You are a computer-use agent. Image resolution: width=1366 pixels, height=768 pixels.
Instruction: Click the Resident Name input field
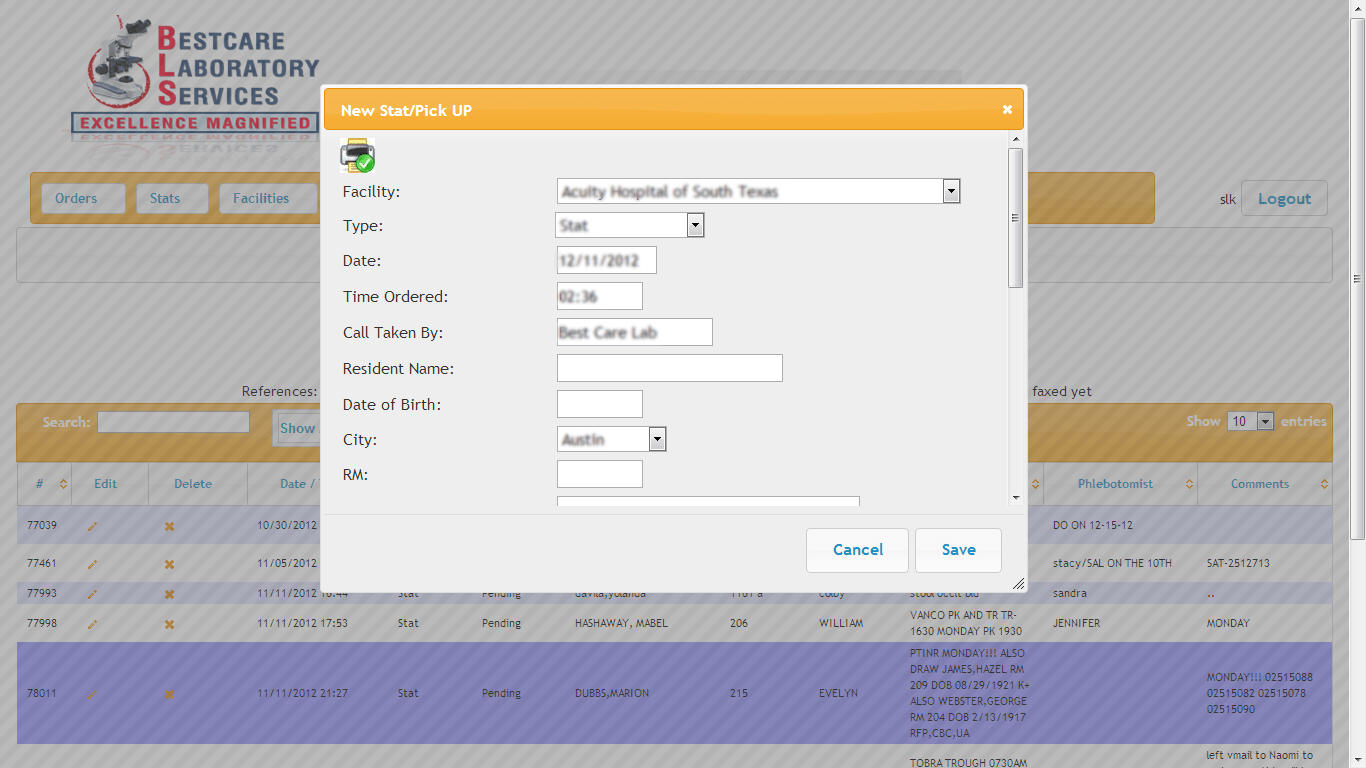(669, 368)
